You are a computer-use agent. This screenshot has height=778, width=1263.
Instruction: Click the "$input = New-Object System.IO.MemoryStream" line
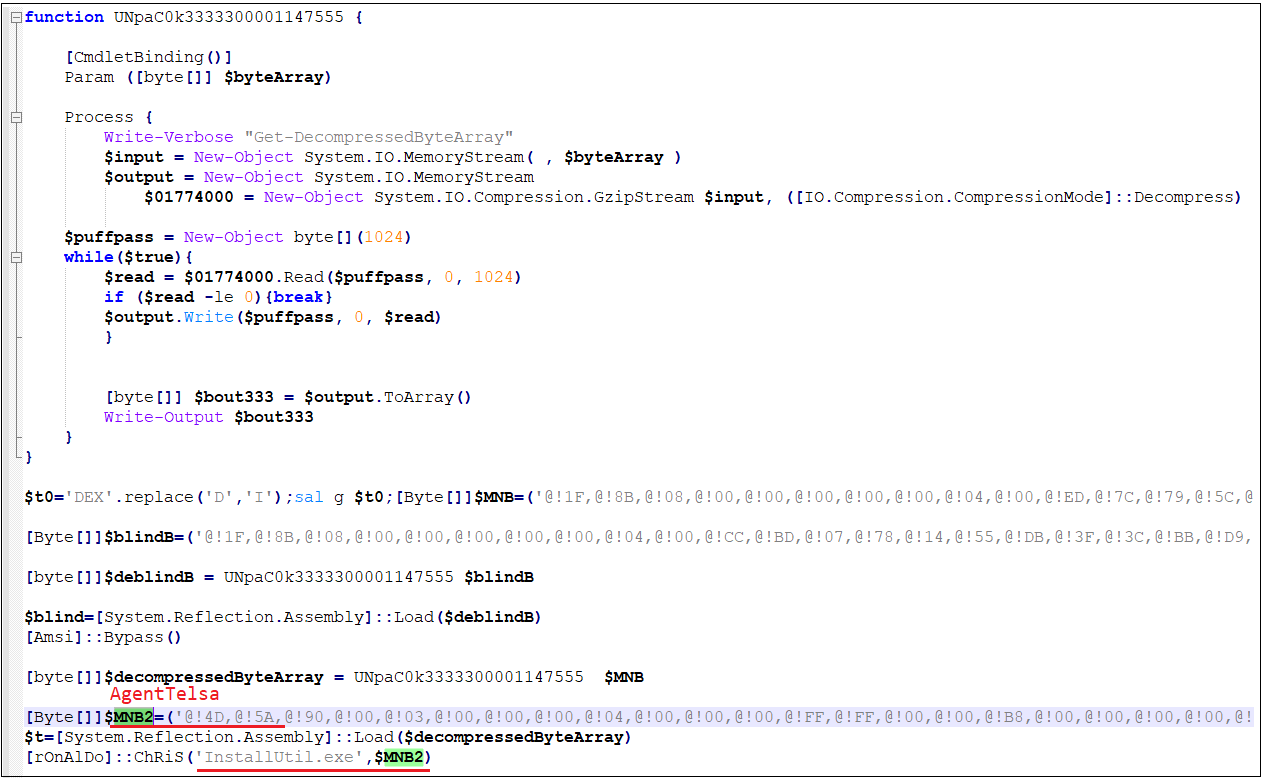pos(393,157)
